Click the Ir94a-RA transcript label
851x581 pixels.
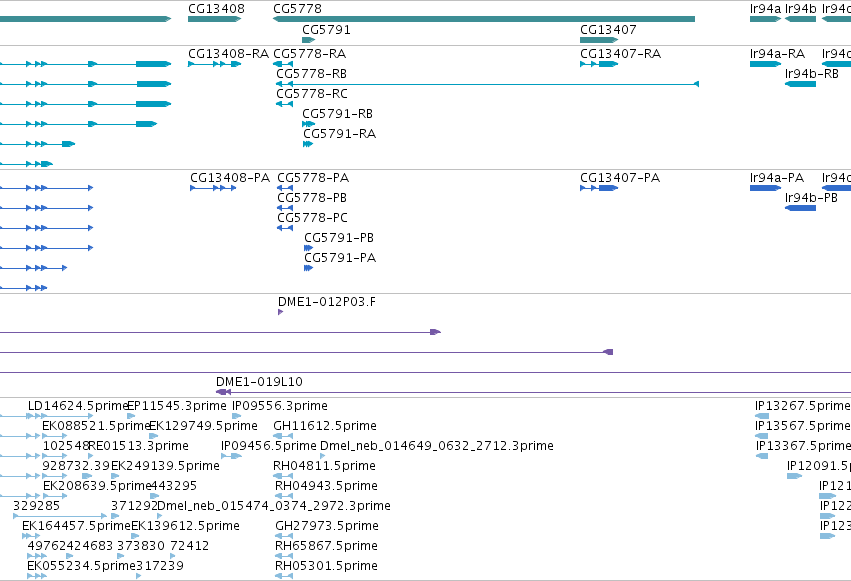tap(777, 54)
